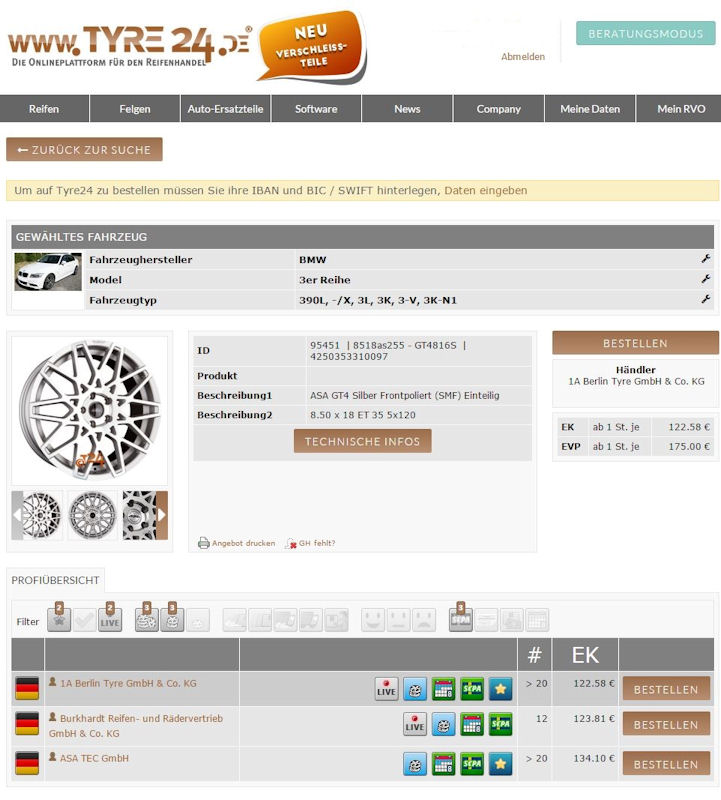Show previous wheel thumbnails with left arrow

[x=17, y=515]
